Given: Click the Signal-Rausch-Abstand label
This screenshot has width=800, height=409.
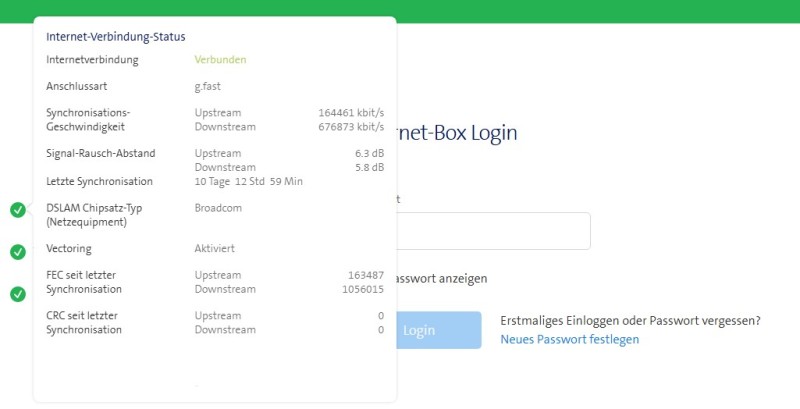Looking at the screenshot, I should point(100,154).
